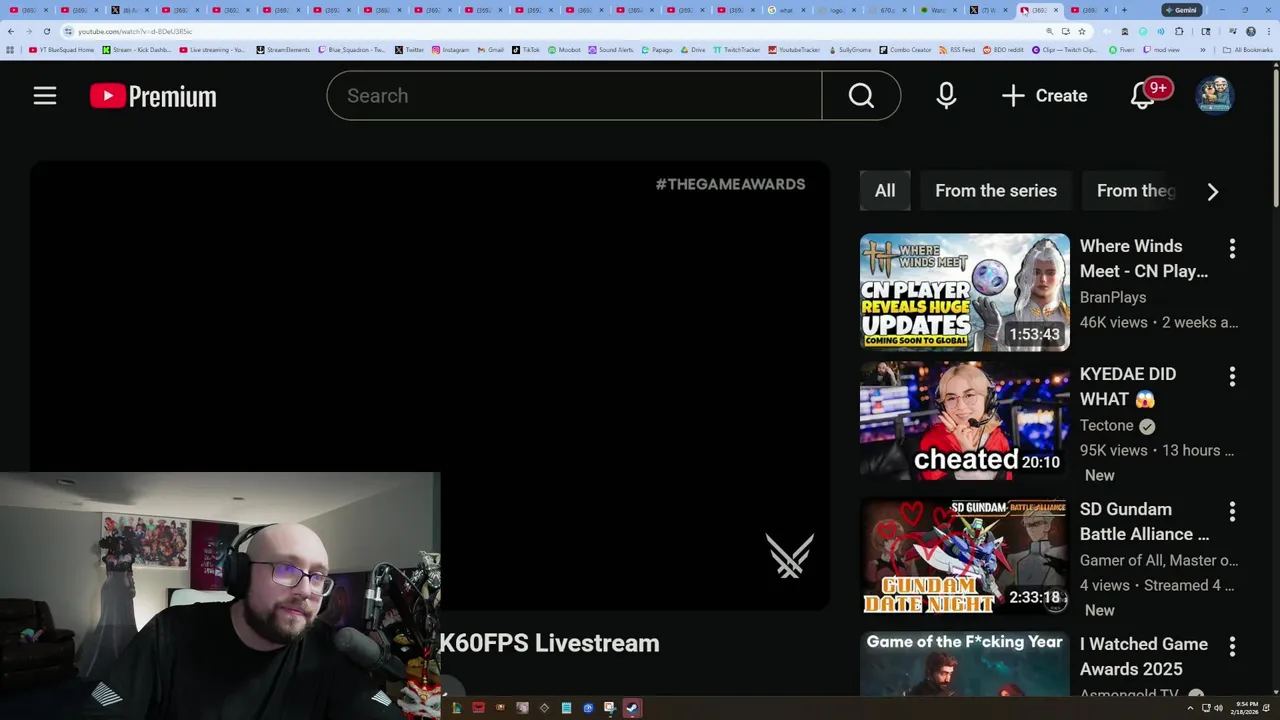Open Gemini button in Chrome

point(1182,10)
